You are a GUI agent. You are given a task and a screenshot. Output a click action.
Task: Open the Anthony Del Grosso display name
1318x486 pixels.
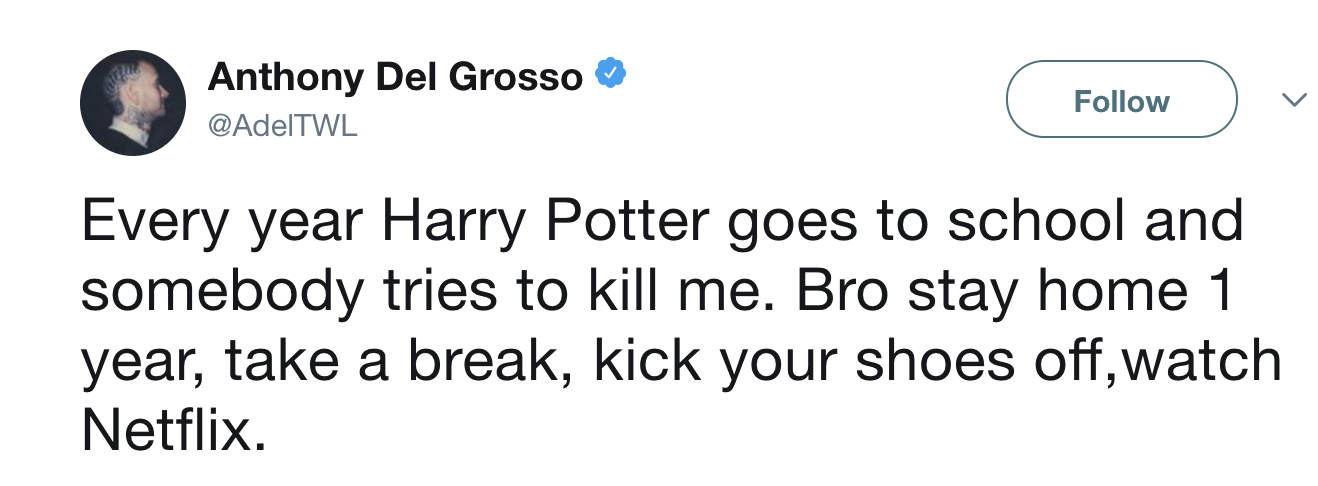click(x=395, y=77)
